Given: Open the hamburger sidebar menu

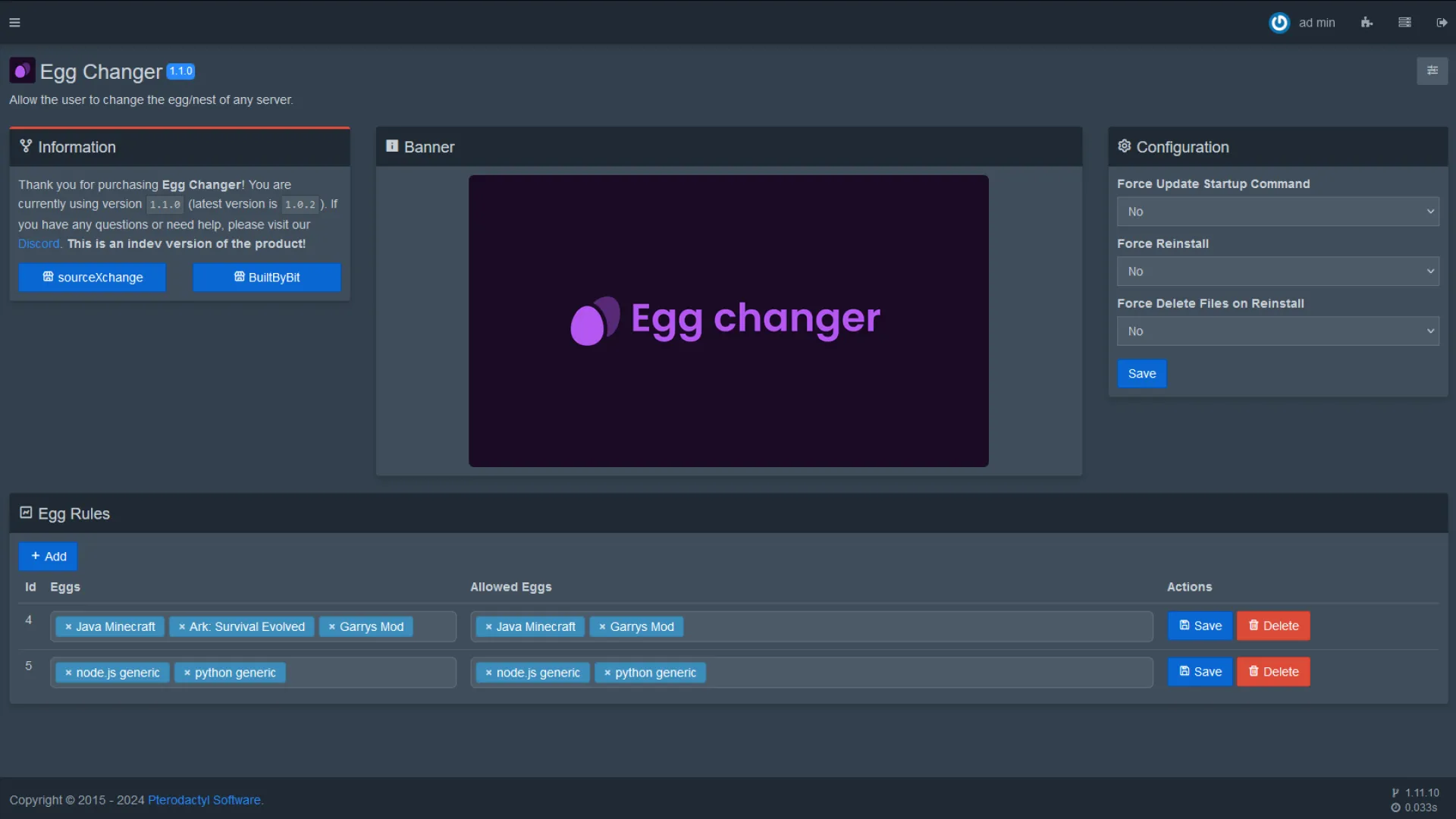Looking at the screenshot, I should click(x=14, y=23).
